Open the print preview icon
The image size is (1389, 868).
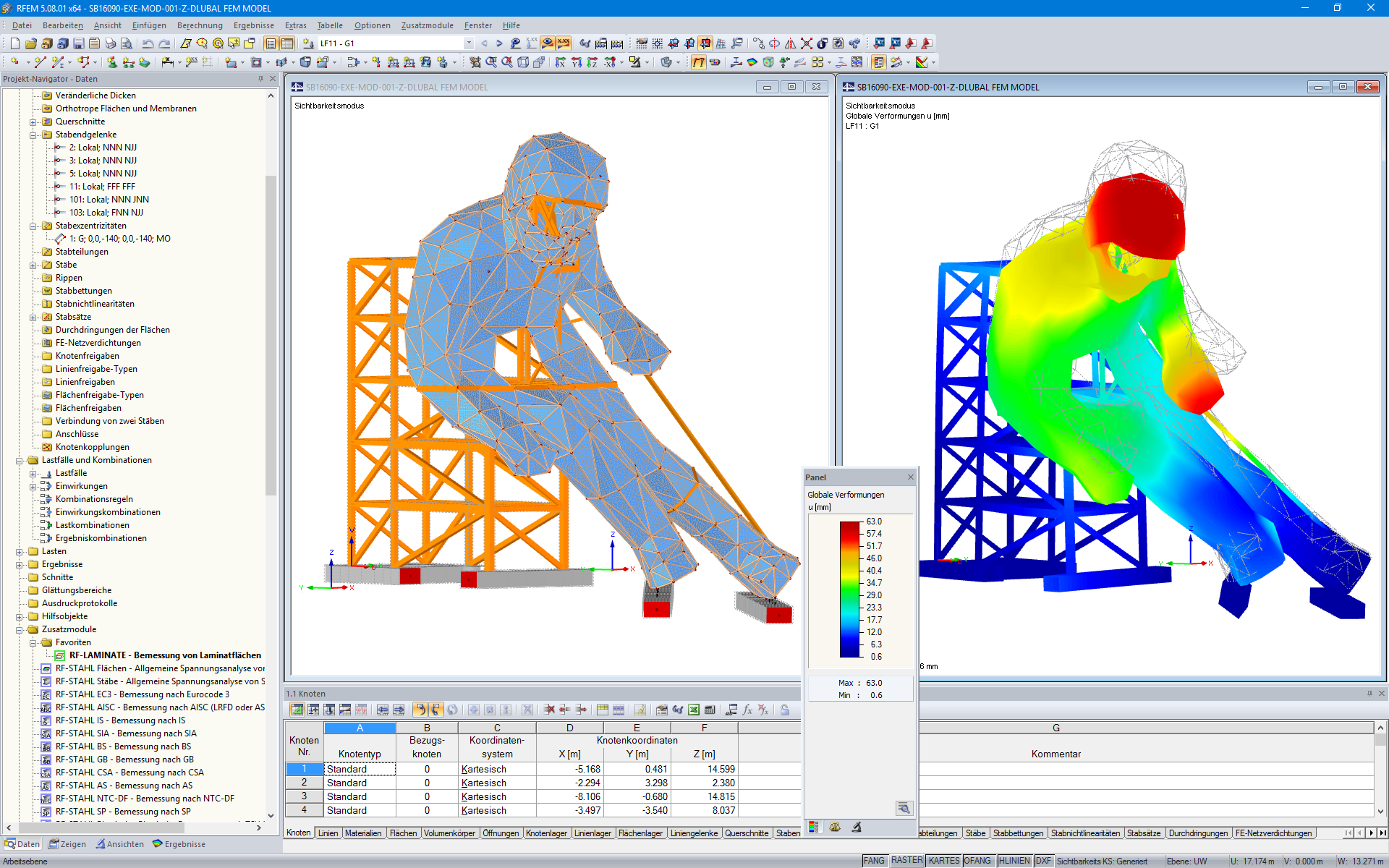tap(127, 43)
